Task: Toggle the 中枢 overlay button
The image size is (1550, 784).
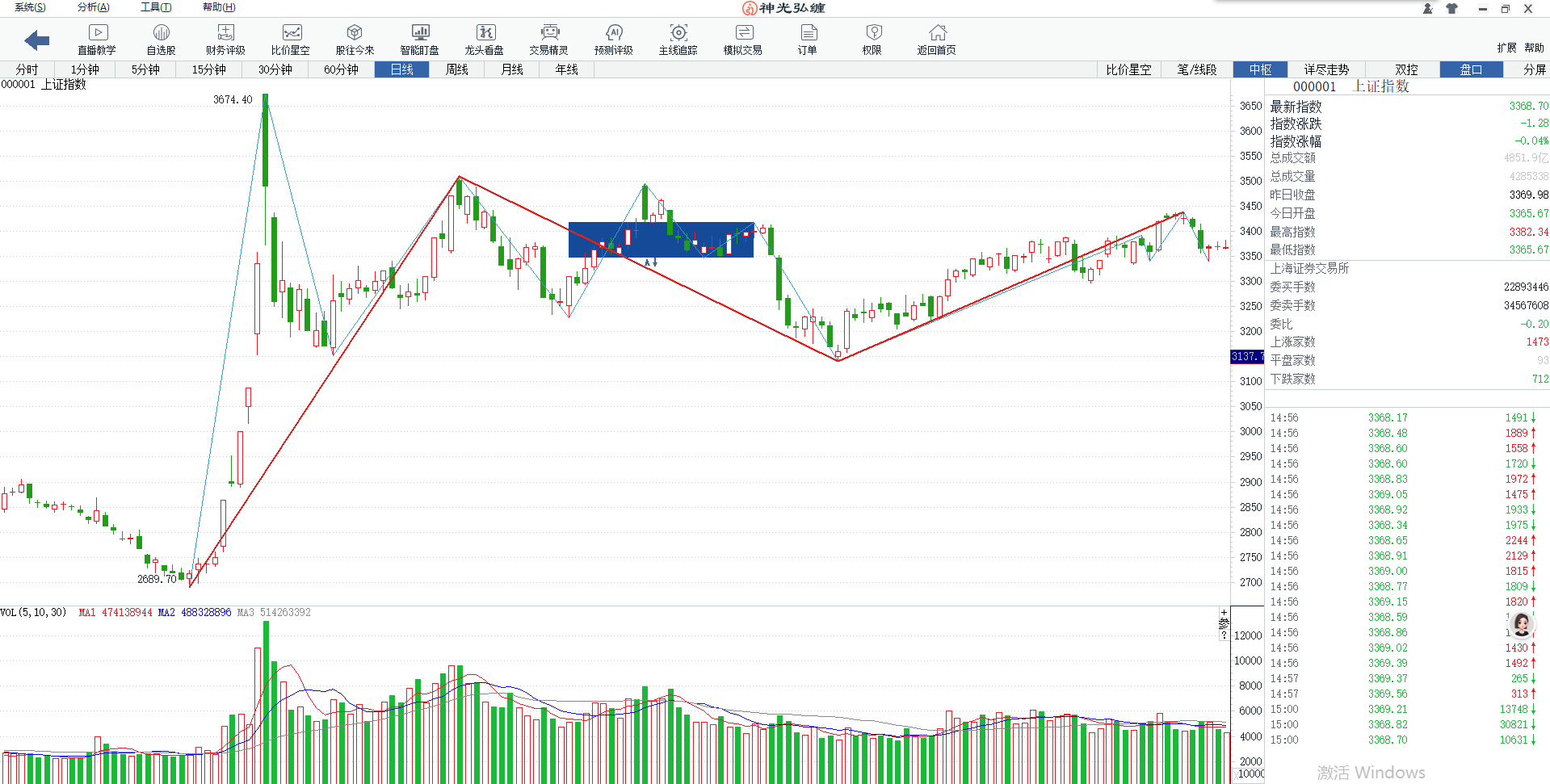Action: point(1260,69)
